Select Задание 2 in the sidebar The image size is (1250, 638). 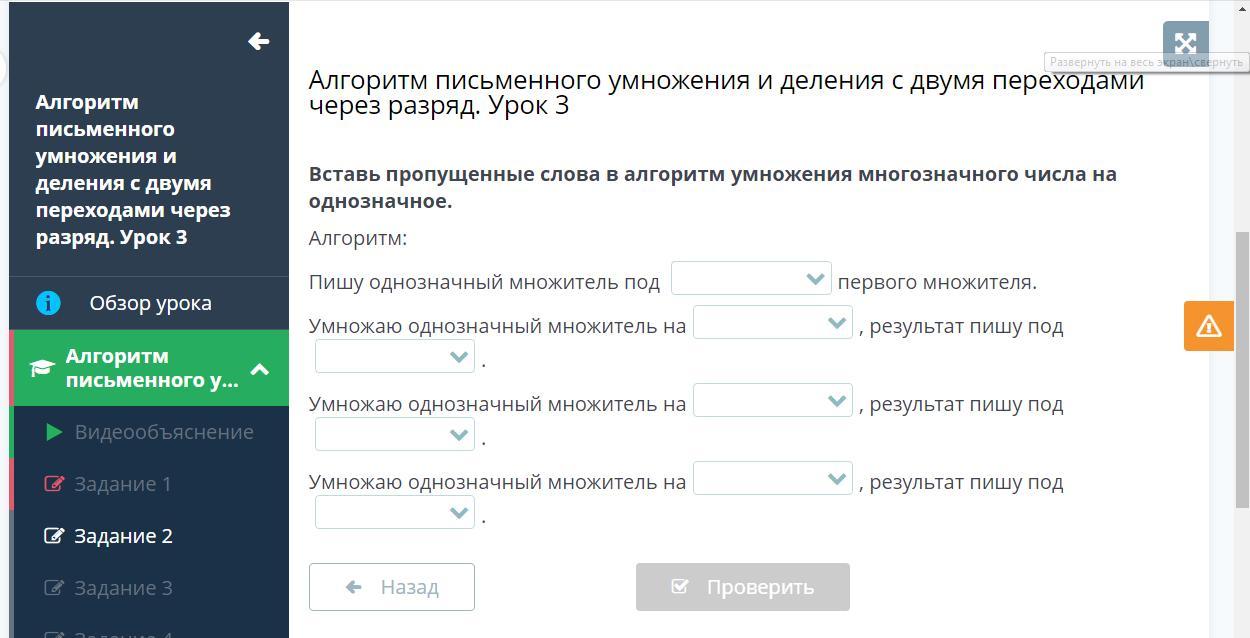coord(123,536)
